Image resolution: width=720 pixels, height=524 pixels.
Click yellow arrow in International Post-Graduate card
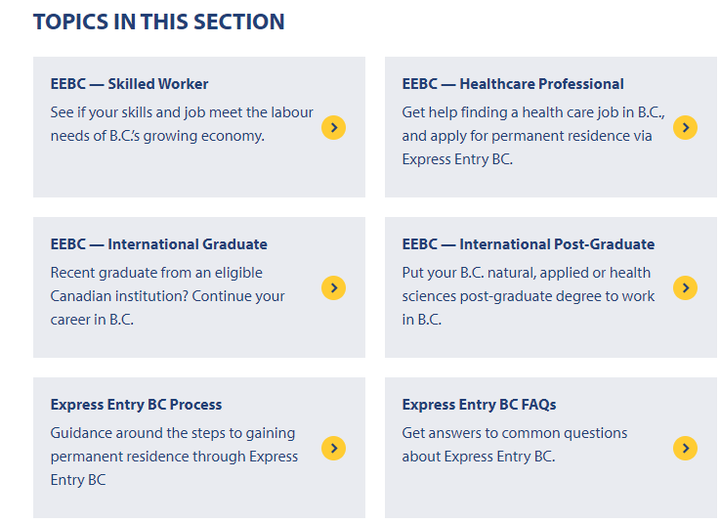(685, 287)
